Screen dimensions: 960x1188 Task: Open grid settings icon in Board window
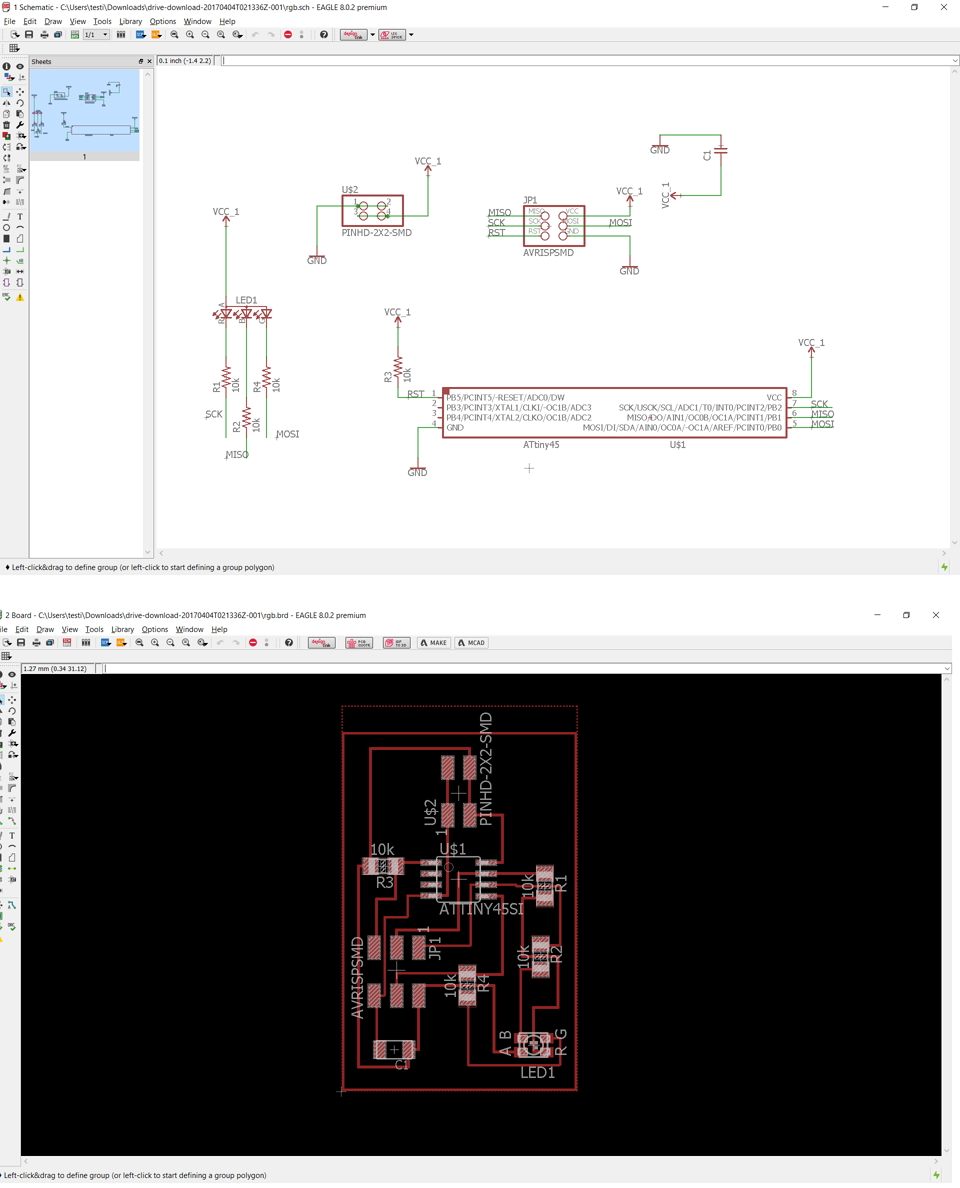point(6,656)
